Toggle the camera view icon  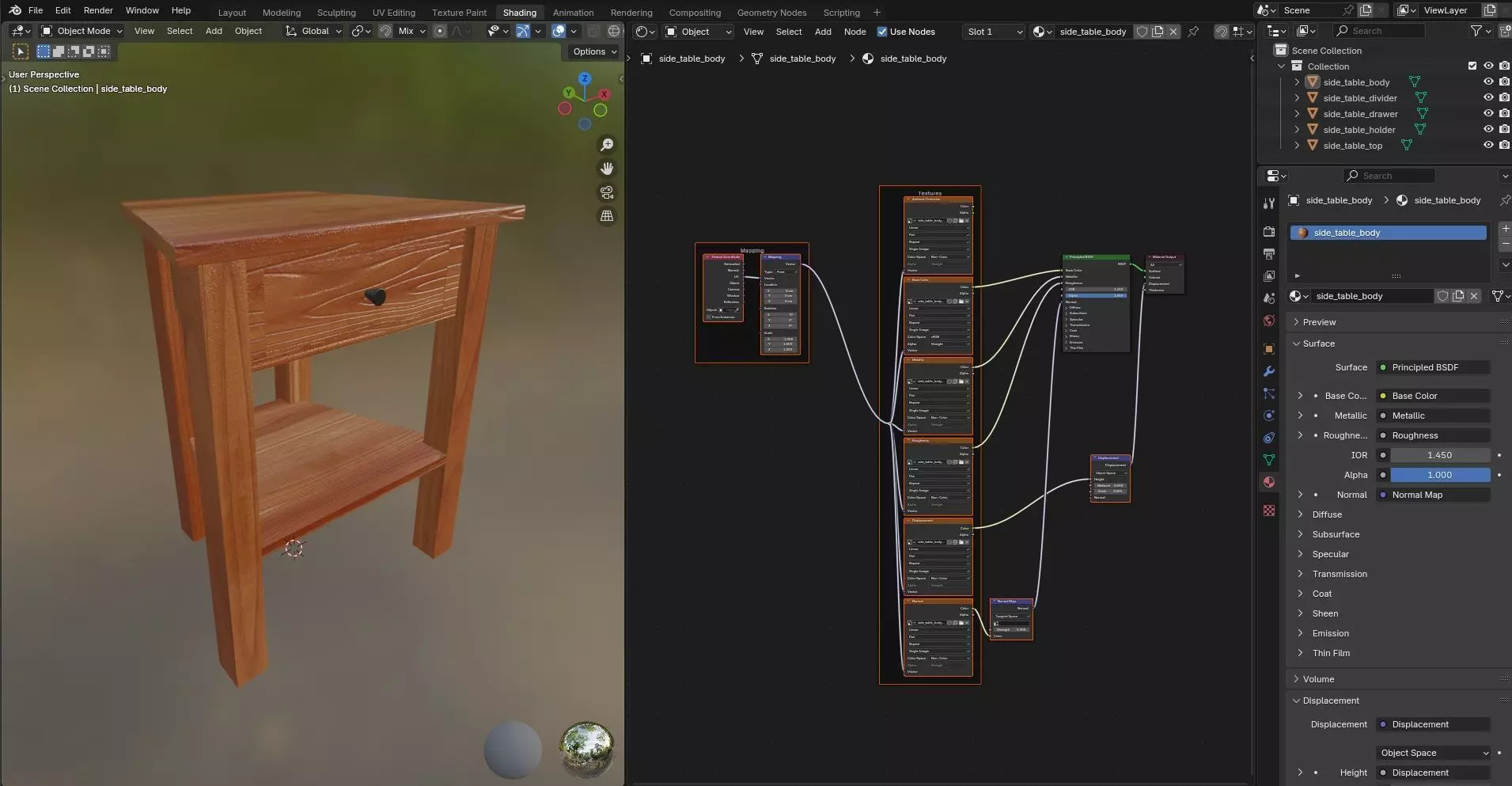pyautogui.click(x=607, y=192)
